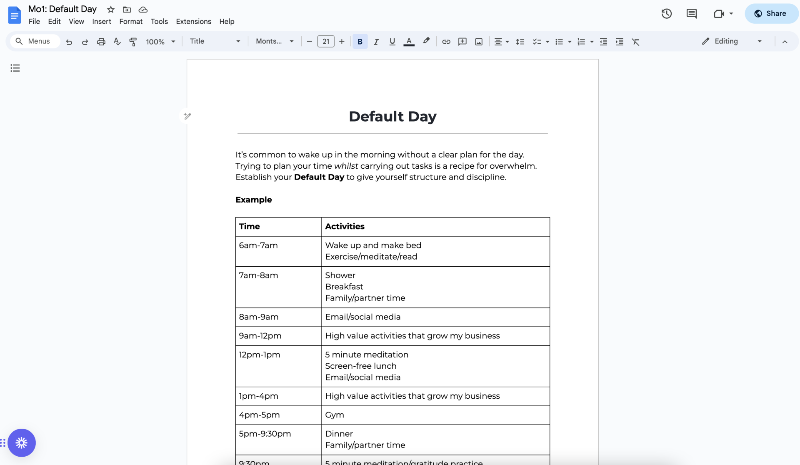Open line and paragraph spacing
800x465 pixels.
pyautogui.click(x=520, y=42)
